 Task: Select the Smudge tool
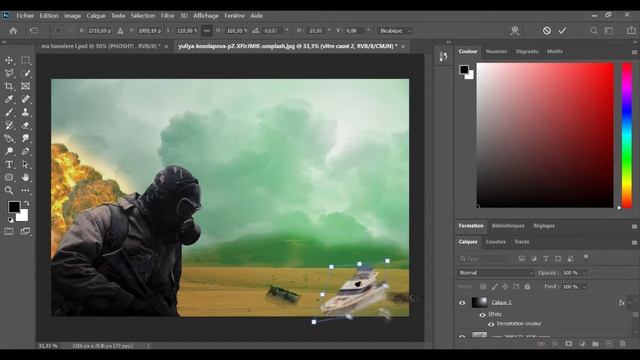pyautogui.click(x=25, y=138)
